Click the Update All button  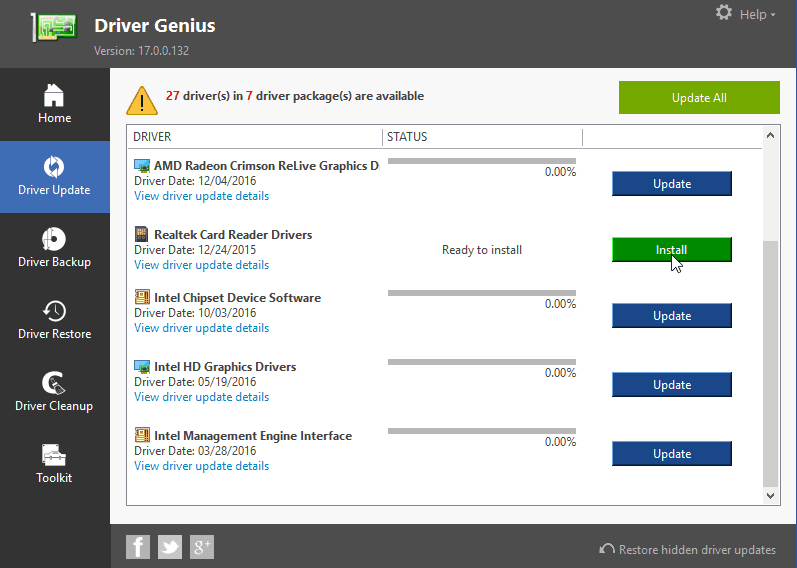pyautogui.click(x=699, y=98)
